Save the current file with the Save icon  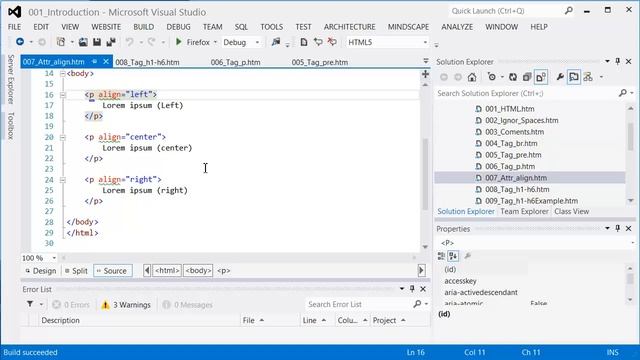pos(97,42)
